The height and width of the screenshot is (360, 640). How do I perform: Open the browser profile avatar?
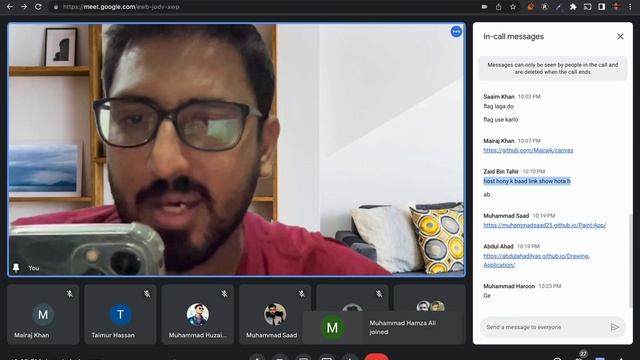[616, 7]
